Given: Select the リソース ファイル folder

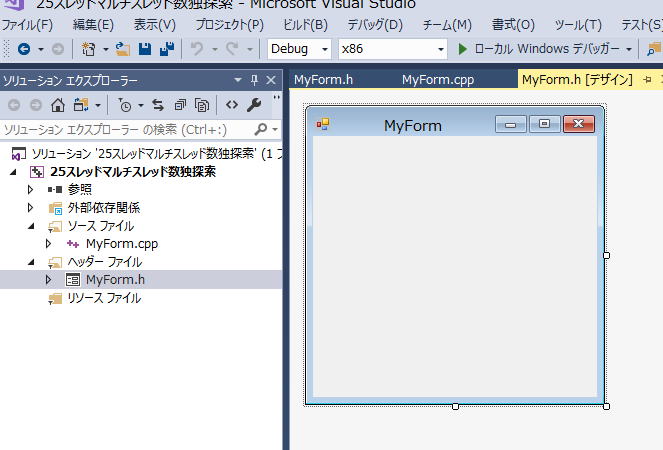Looking at the screenshot, I should coord(104,298).
